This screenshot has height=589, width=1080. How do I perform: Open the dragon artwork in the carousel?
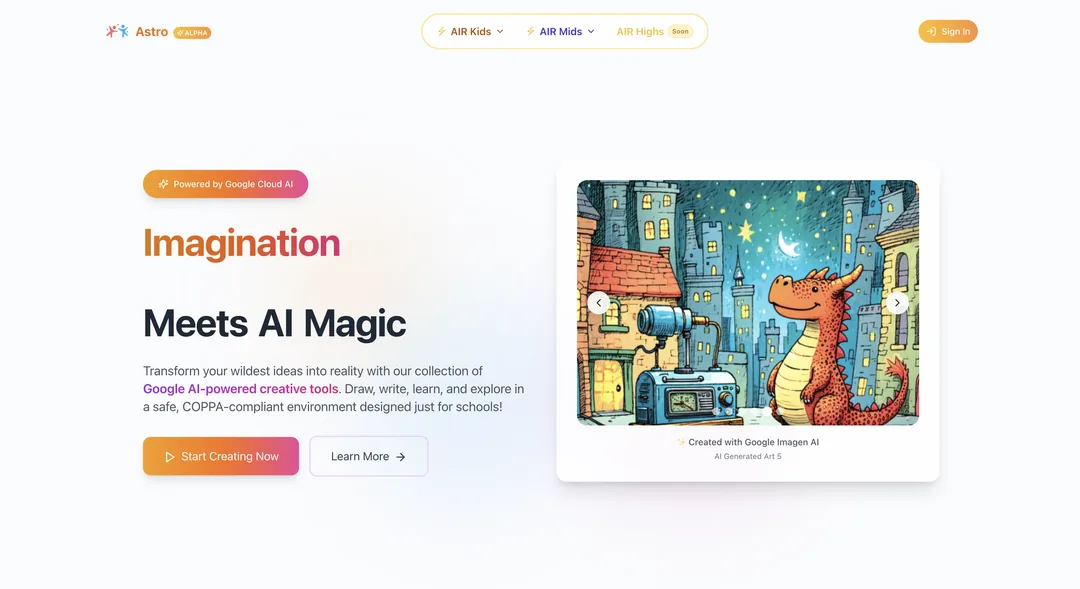coord(747,302)
